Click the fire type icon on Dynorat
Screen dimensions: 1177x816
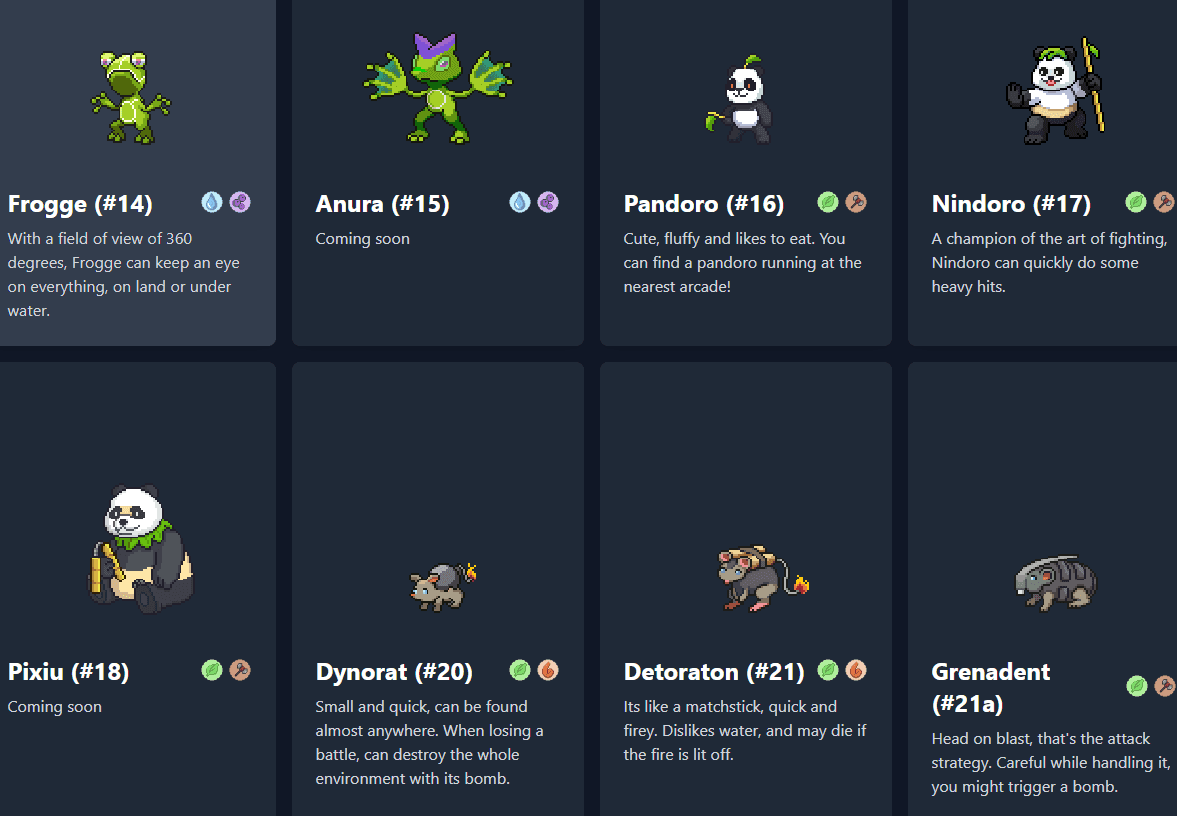point(547,670)
